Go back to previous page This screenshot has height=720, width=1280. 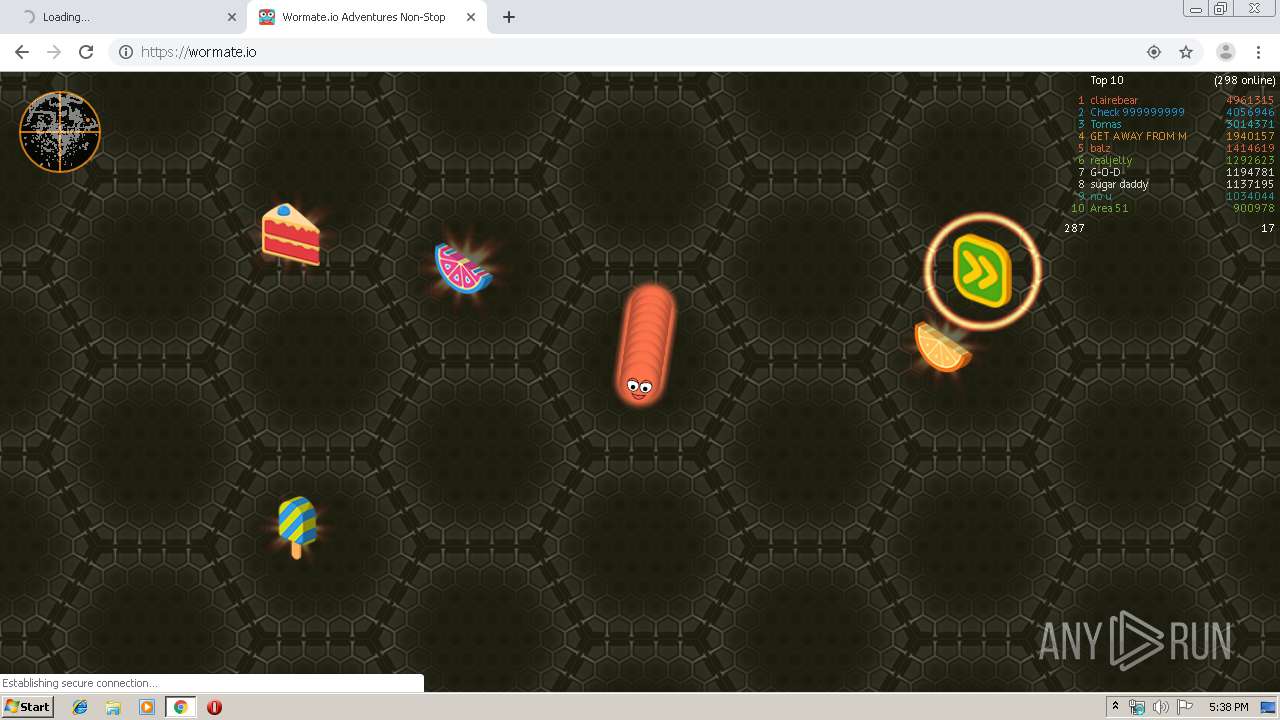tap(22, 52)
